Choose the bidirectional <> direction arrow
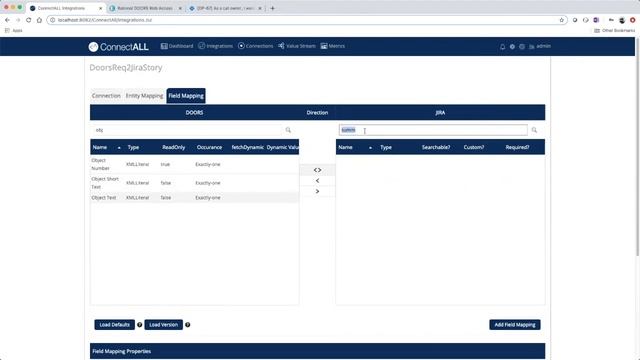 click(317, 170)
